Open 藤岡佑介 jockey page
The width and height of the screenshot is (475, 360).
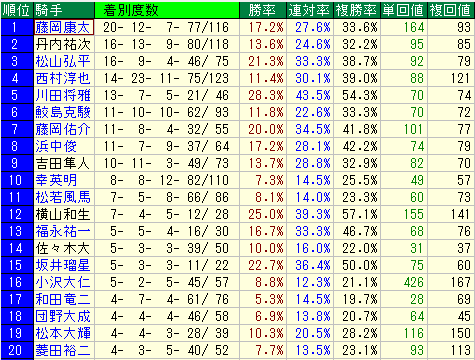pyautogui.click(x=63, y=129)
